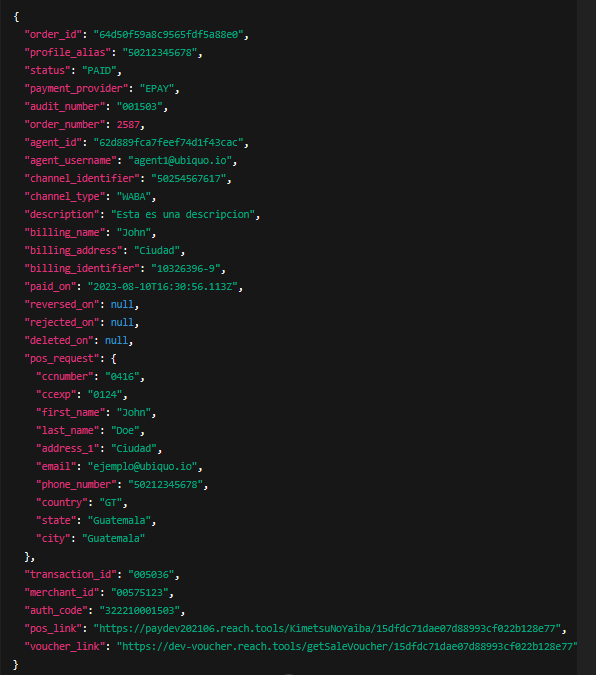Screen dimensions: 596x675
Task: Click the "address_1" key
Action: coord(68,449)
